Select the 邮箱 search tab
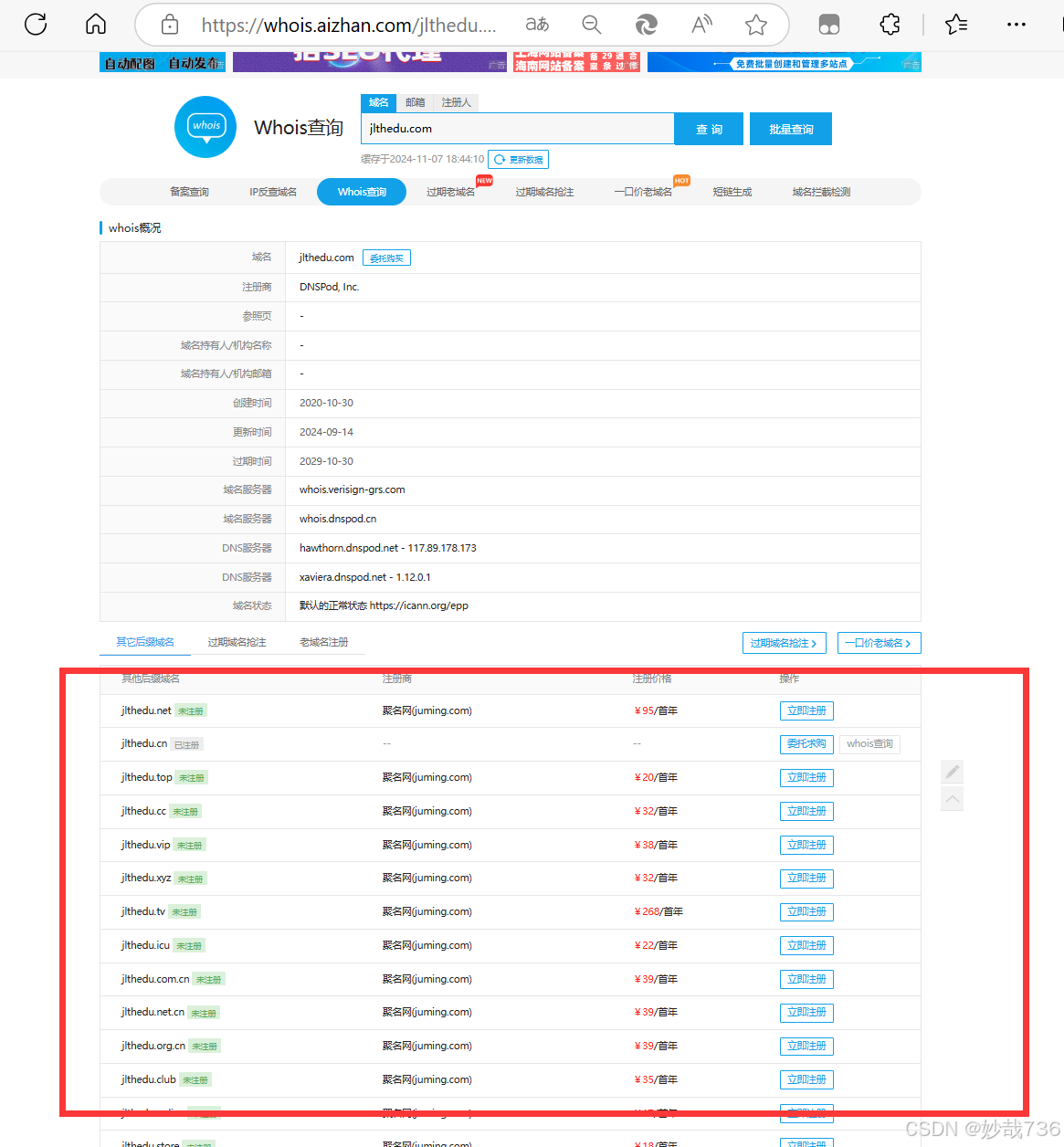 416,102
